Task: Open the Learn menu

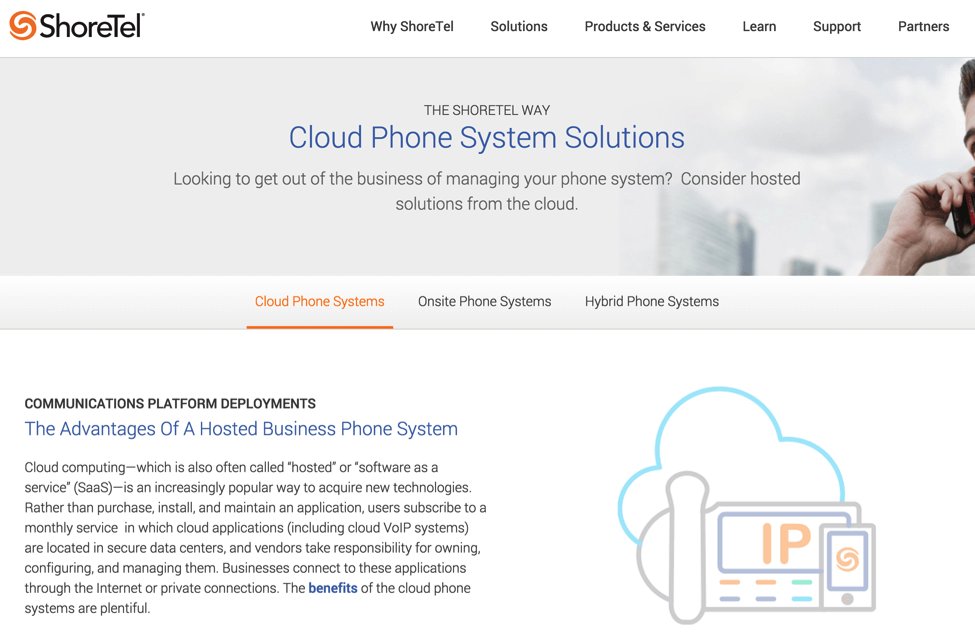Action: point(759,27)
